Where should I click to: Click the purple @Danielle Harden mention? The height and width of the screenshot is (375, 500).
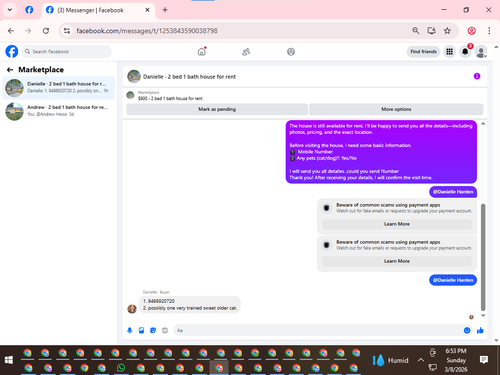point(453,192)
